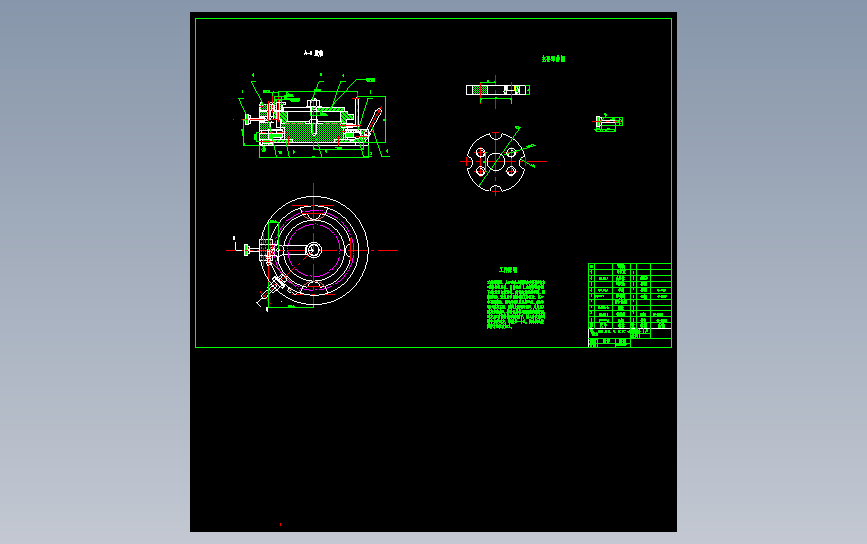Click the knob at left of the top view

pos(246,250)
